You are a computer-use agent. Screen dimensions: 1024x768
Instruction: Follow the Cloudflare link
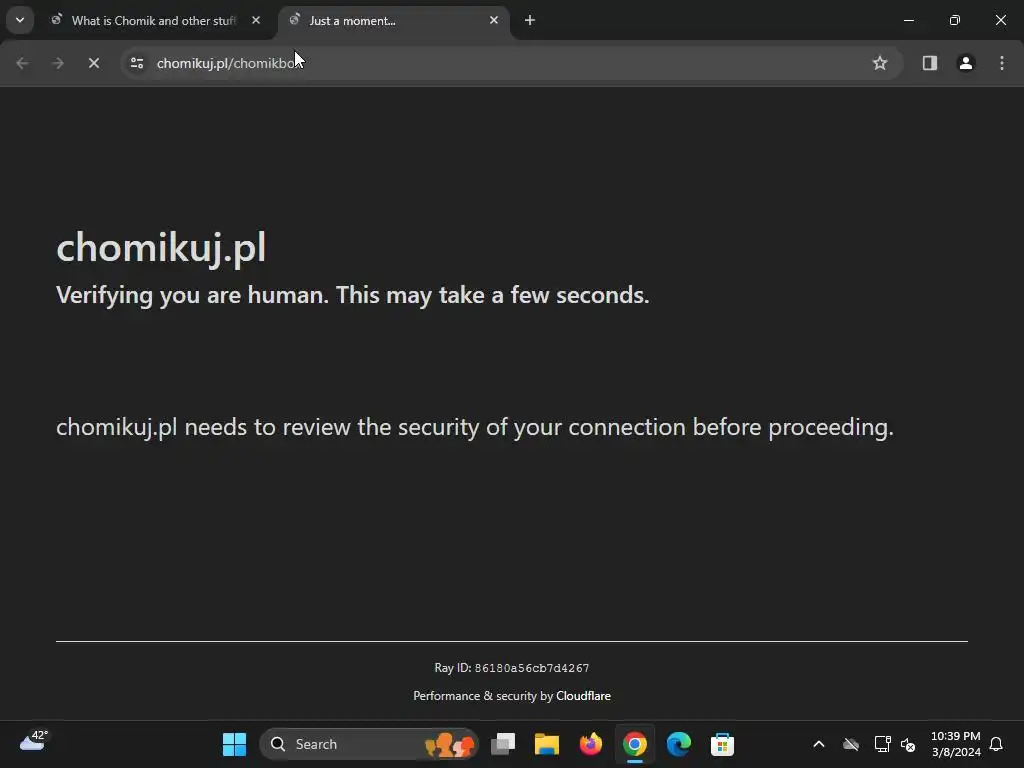click(x=583, y=696)
